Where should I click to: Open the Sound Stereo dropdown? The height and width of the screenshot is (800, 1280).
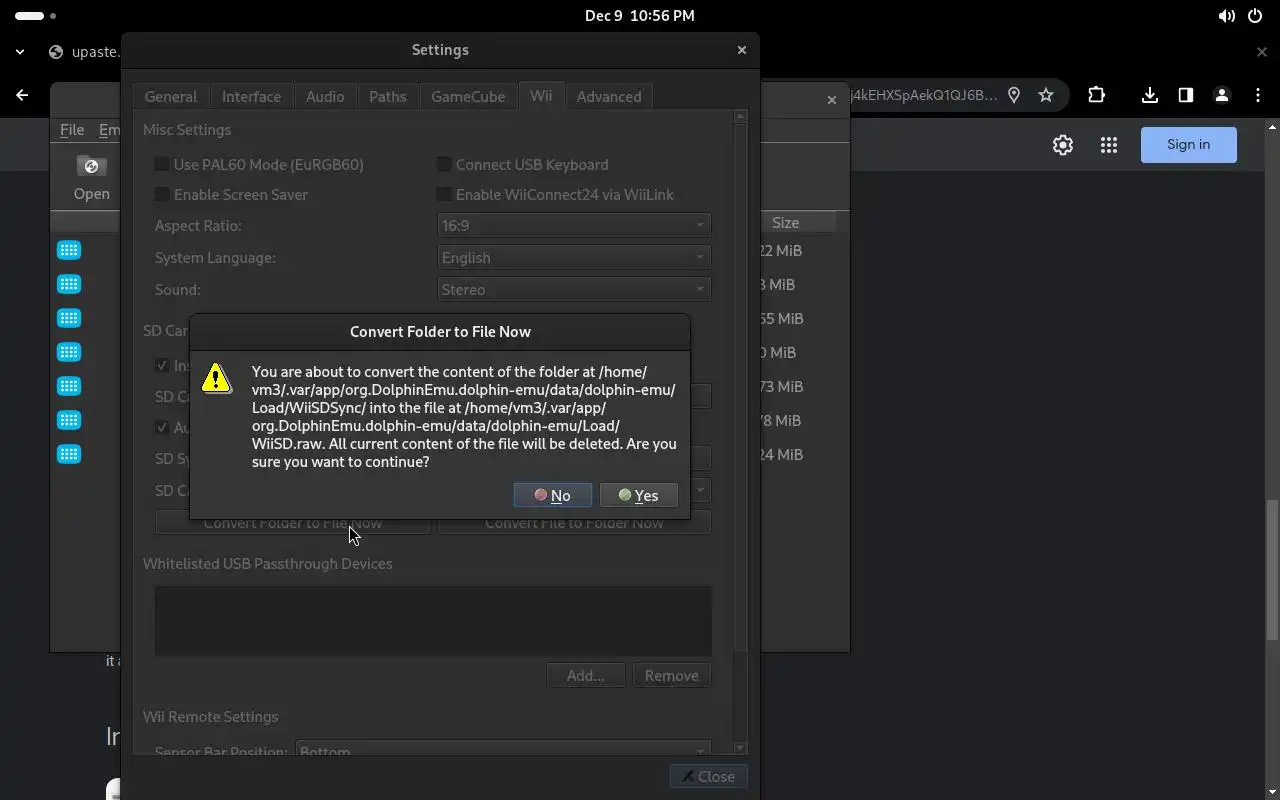click(x=574, y=290)
